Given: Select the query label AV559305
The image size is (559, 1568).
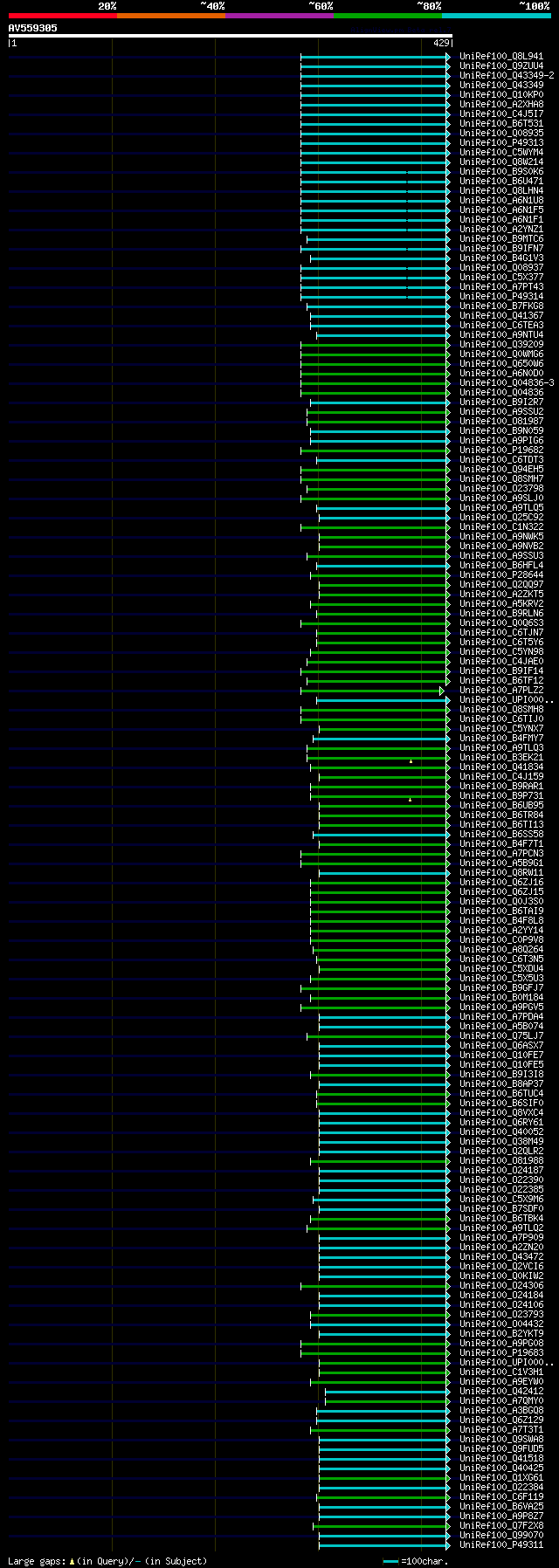Looking at the screenshot, I should click(x=33, y=28).
